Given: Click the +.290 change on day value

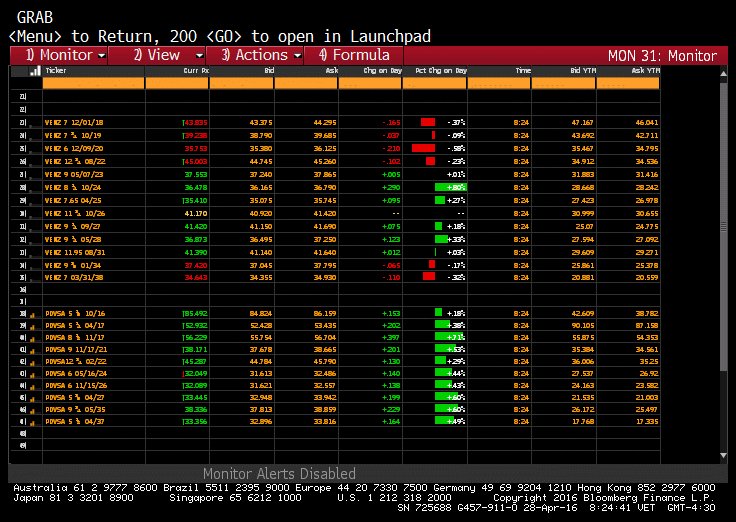Looking at the screenshot, I should (391, 187).
